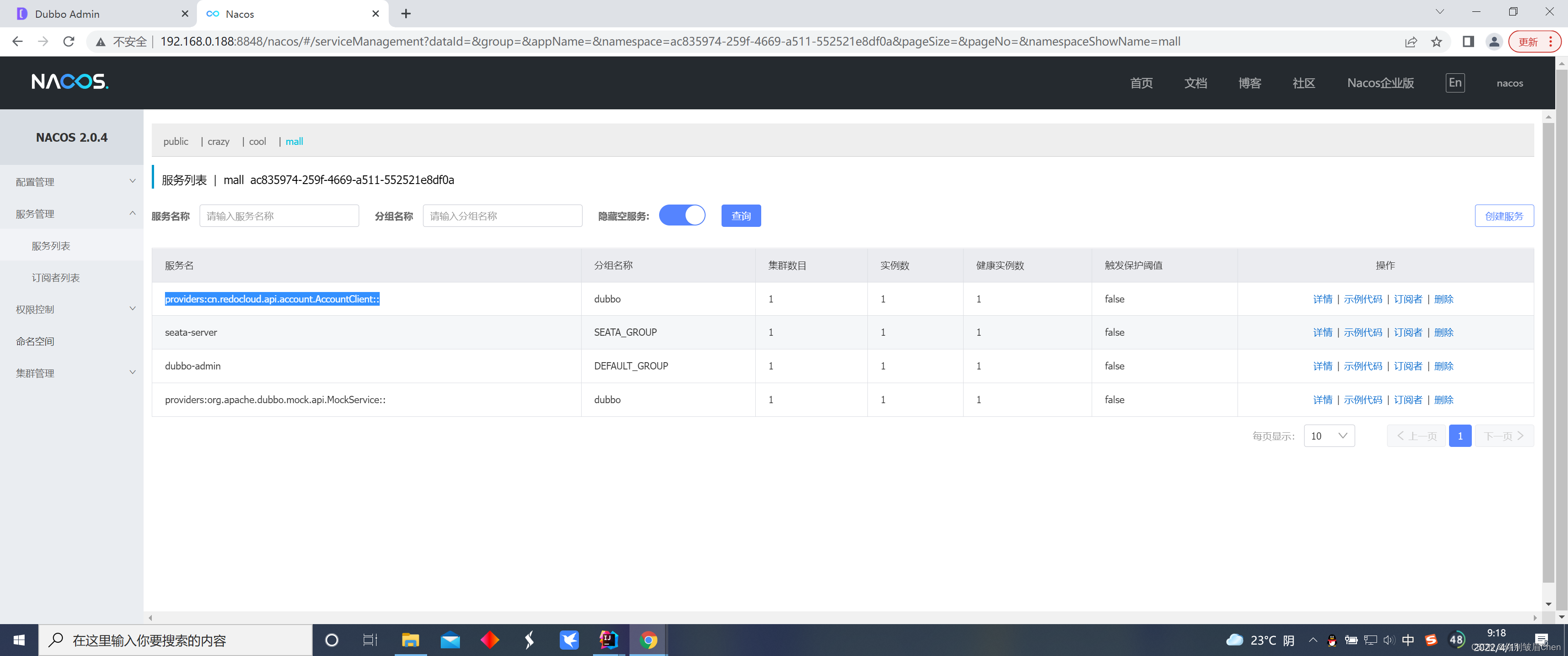The image size is (1568, 656).
Task: Select the crazy namespace tab
Action: (218, 141)
